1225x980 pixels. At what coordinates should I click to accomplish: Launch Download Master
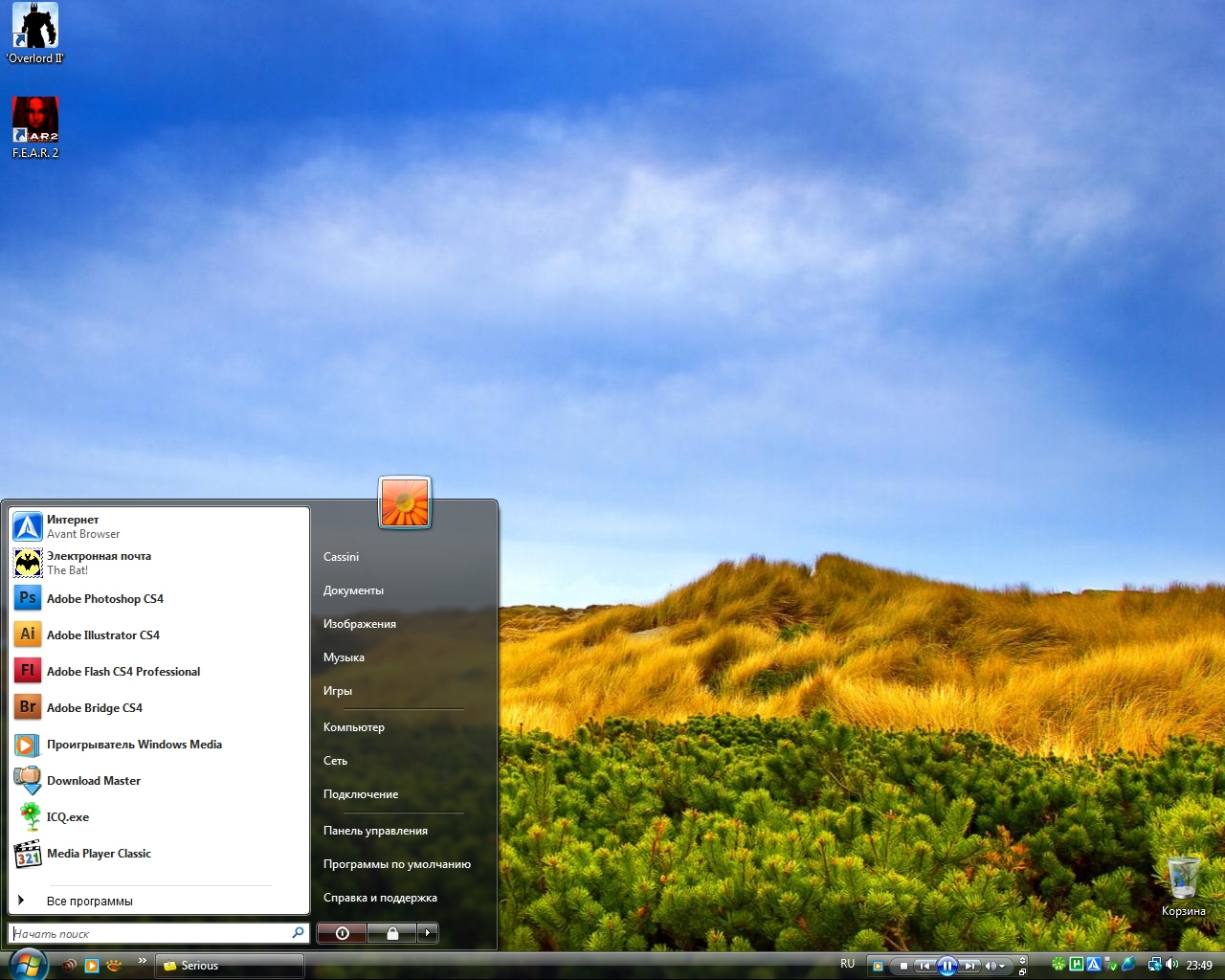159,781
